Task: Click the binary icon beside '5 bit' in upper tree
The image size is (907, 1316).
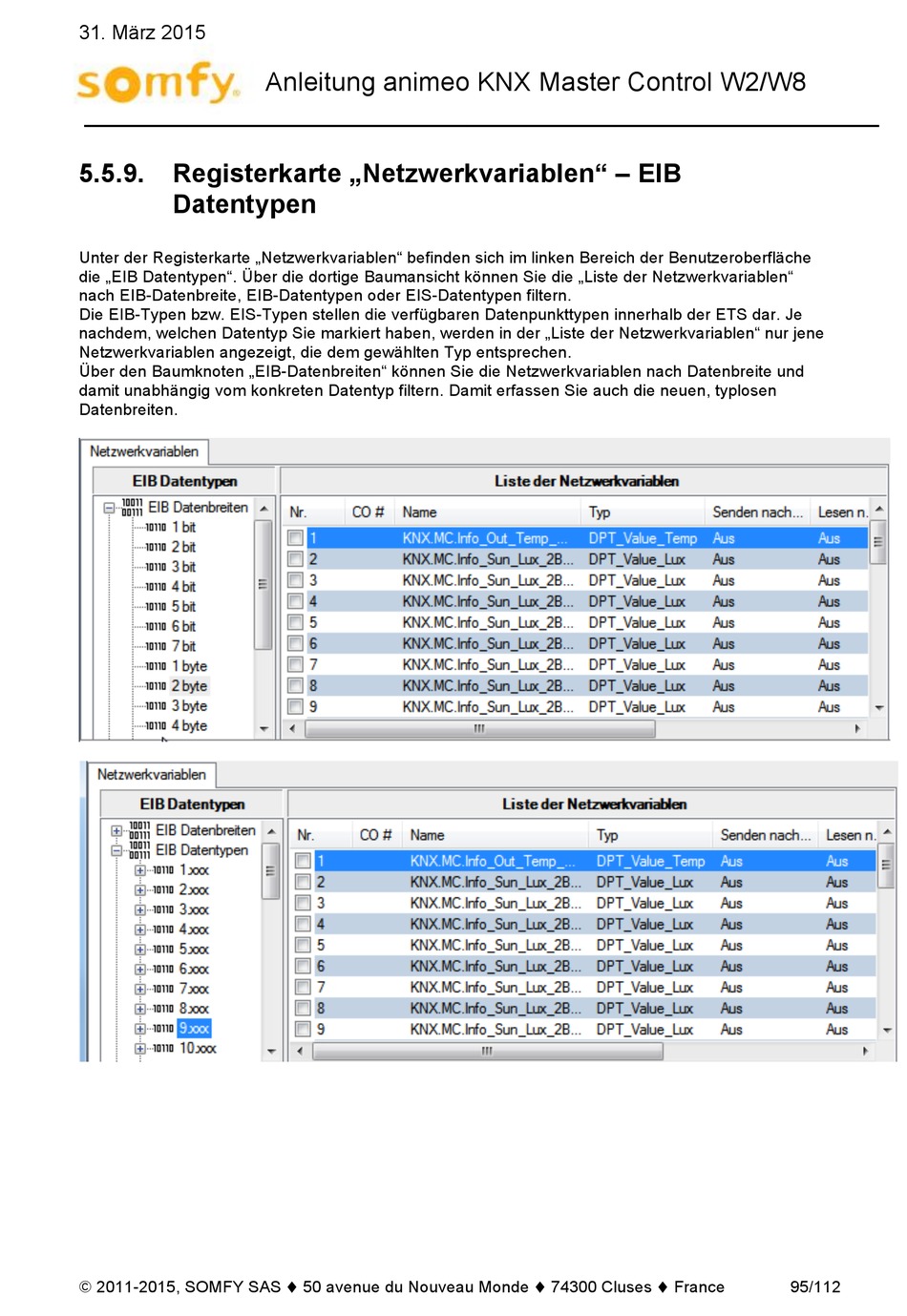Action: tap(156, 607)
